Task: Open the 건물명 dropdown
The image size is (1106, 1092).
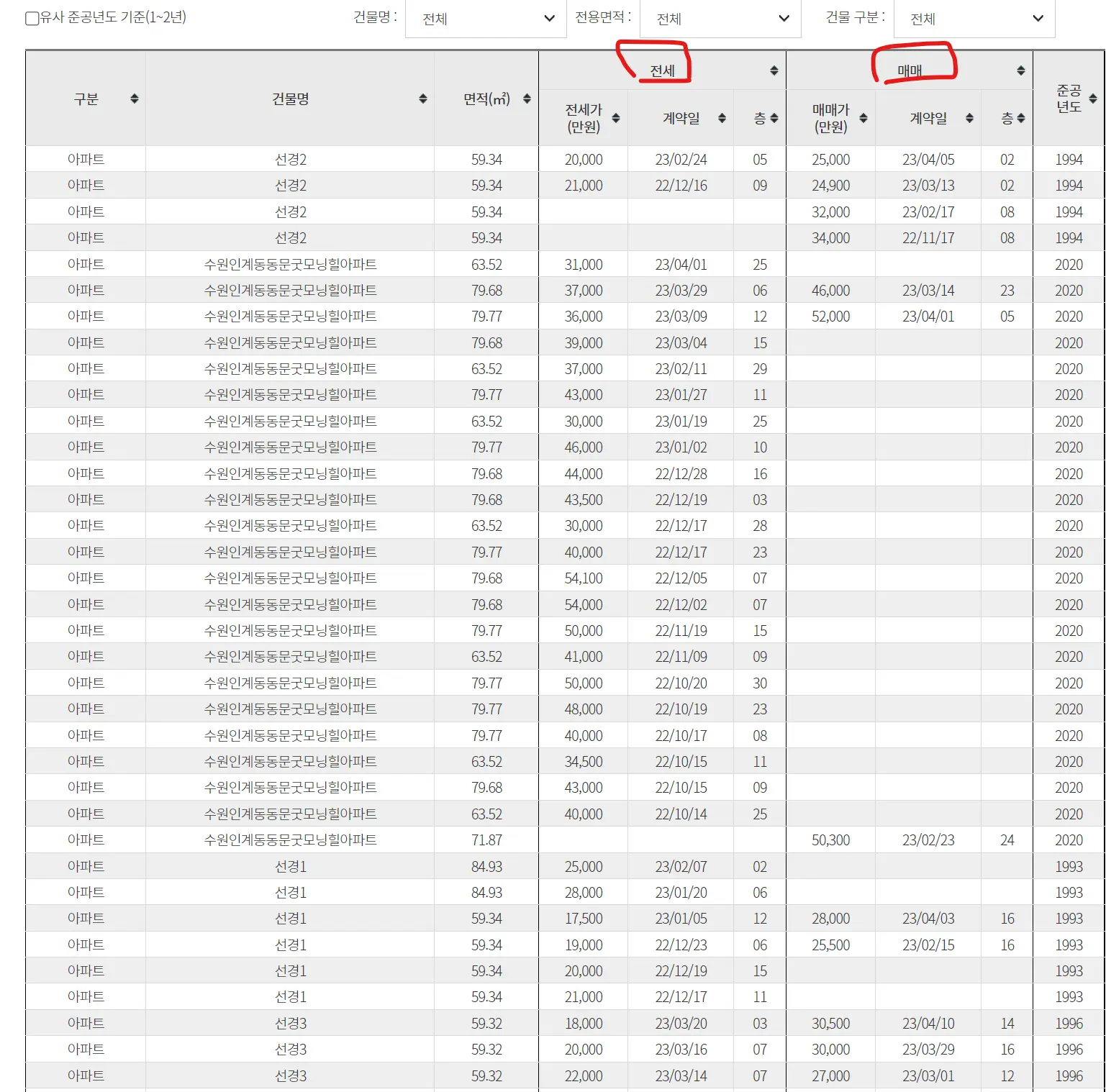Action: pyautogui.click(x=486, y=19)
